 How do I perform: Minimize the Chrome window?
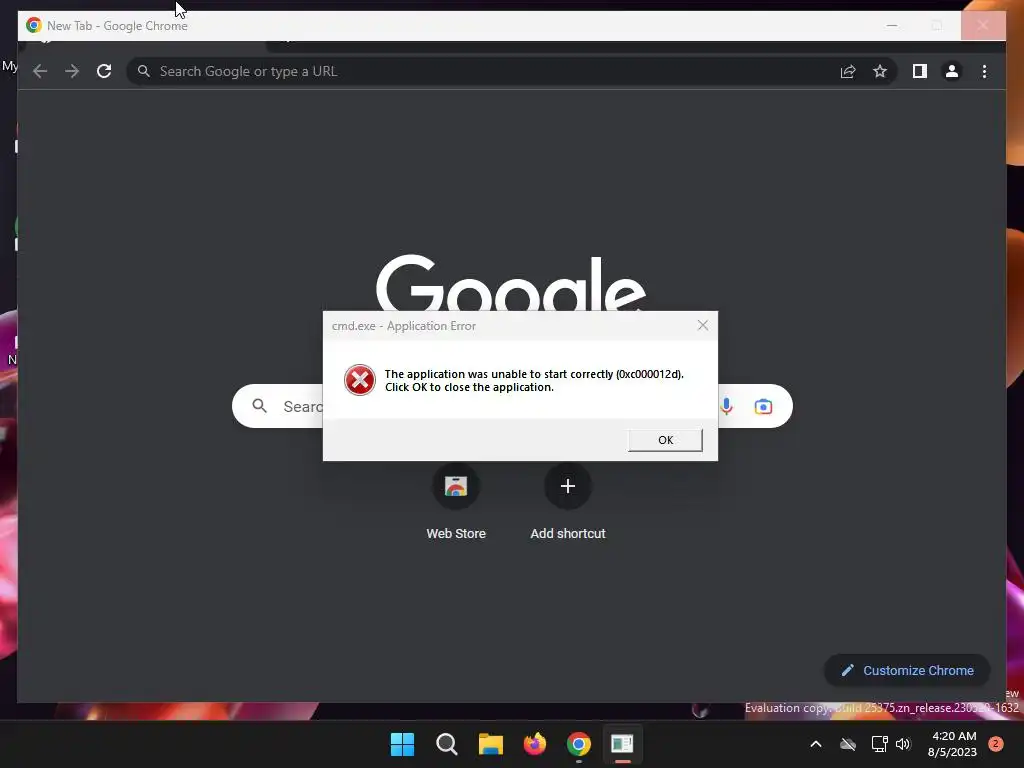pyautogui.click(x=892, y=25)
